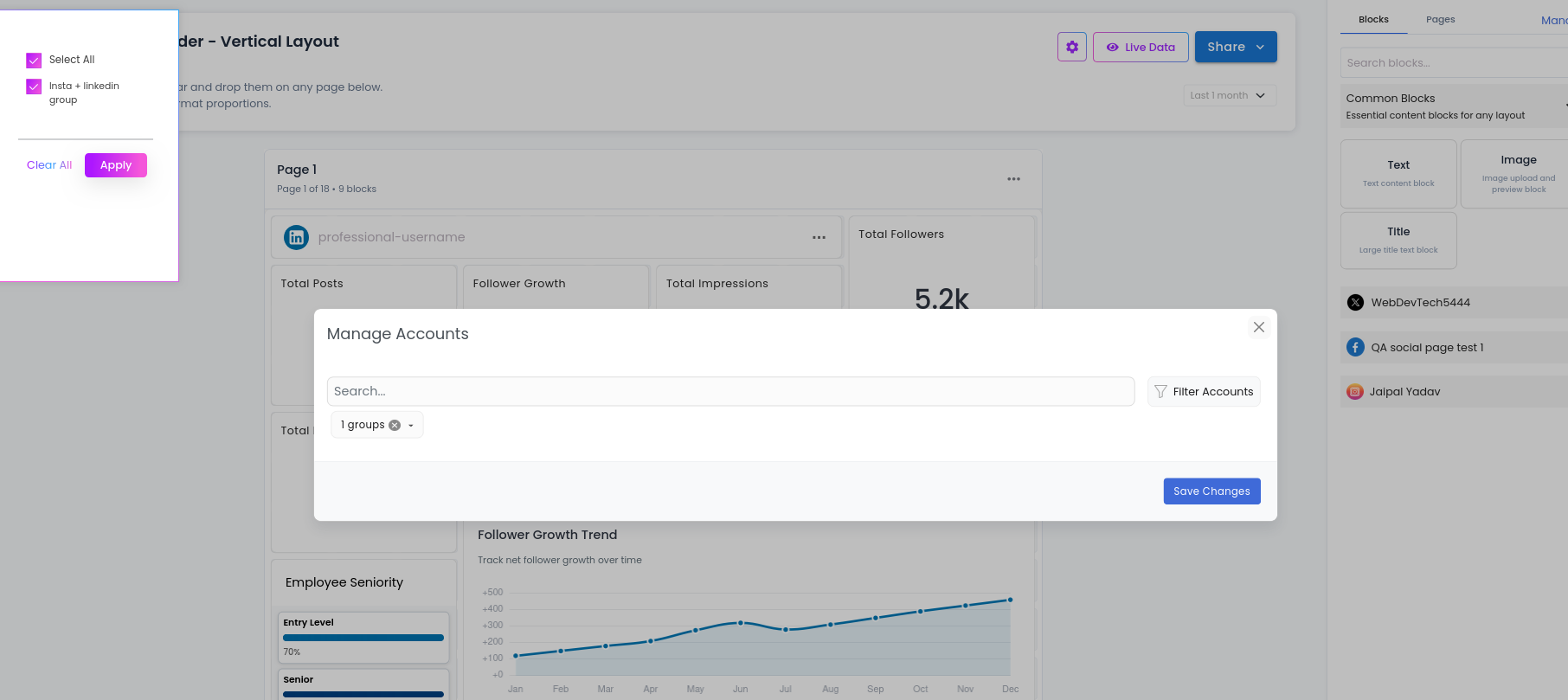Click the funnel icon in Filter Accounts
The image size is (1568, 700).
point(1160,392)
